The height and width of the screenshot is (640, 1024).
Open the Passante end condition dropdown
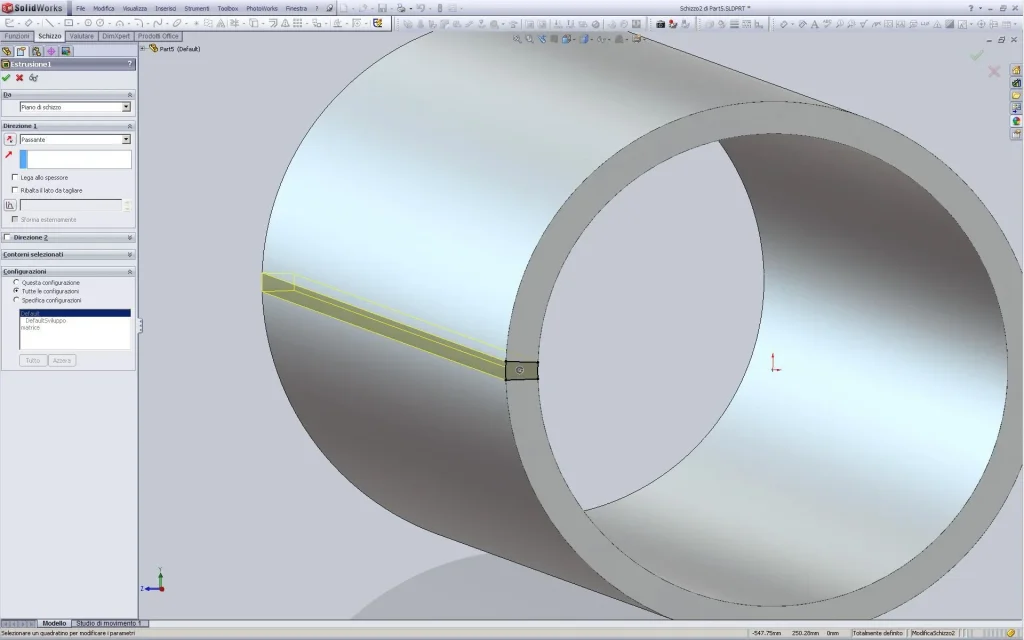[126, 139]
